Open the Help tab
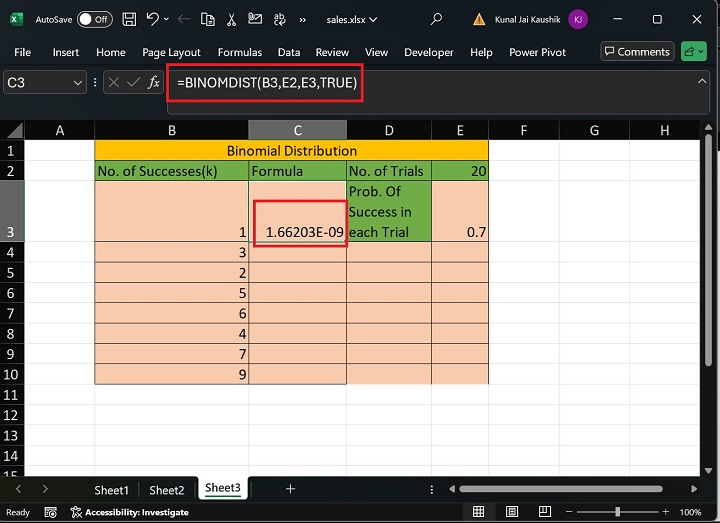Image resolution: width=720 pixels, height=523 pixels. coord(481,52)
